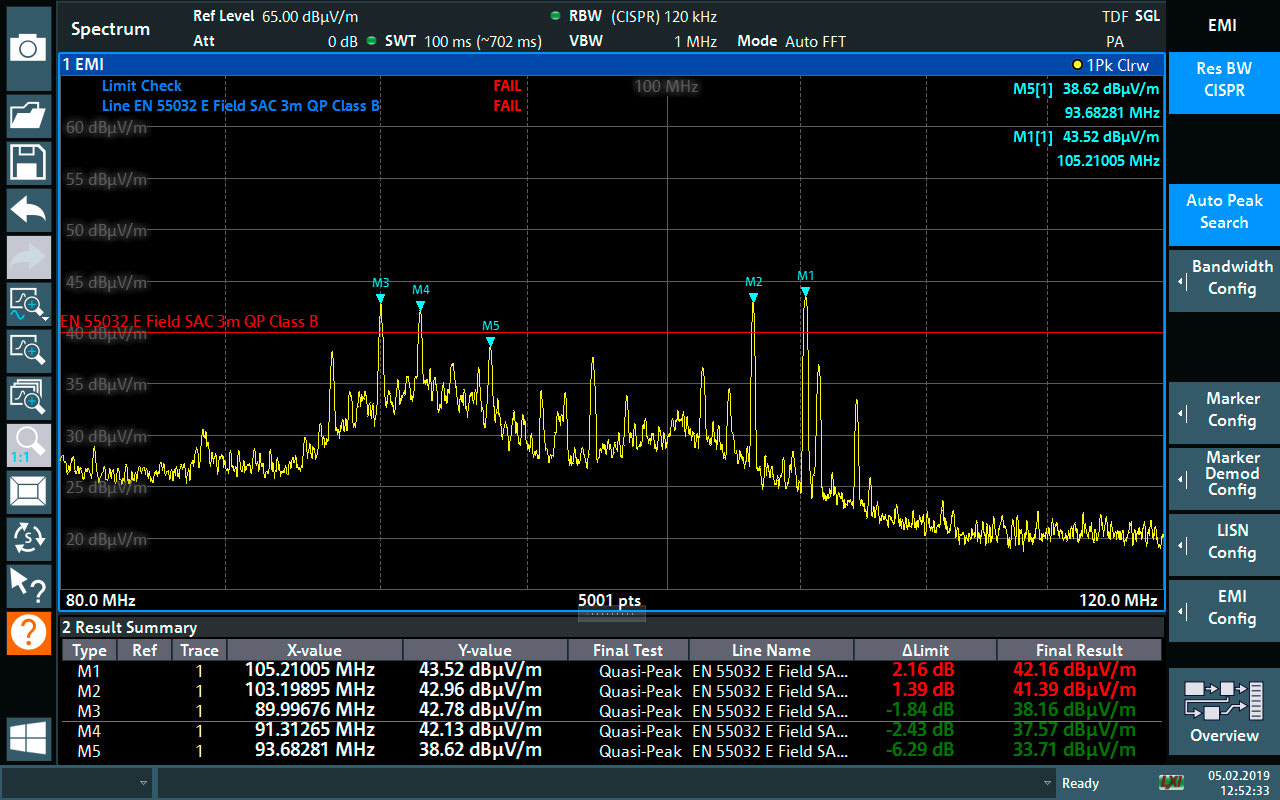This screenshot has width=1280, height=800.
Task: Open context help via the cursor-question icon
Action: 29,585
